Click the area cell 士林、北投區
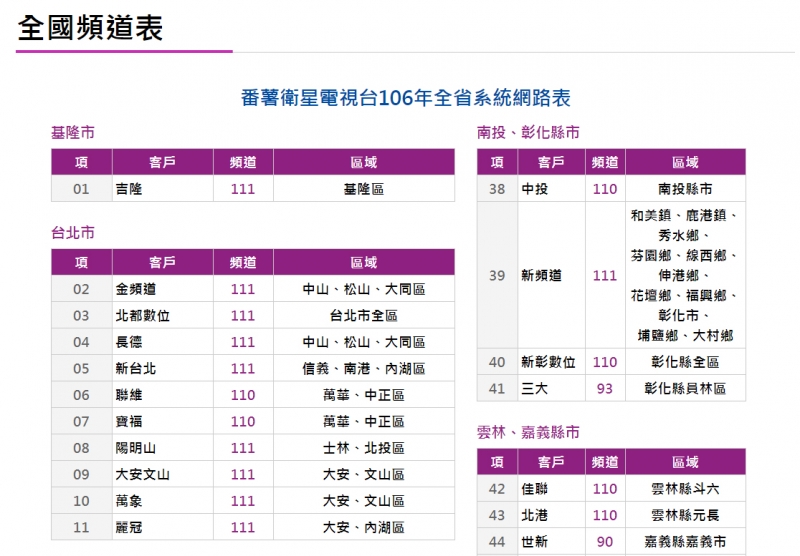The image size is (800, 556). [x=364, y=448]
